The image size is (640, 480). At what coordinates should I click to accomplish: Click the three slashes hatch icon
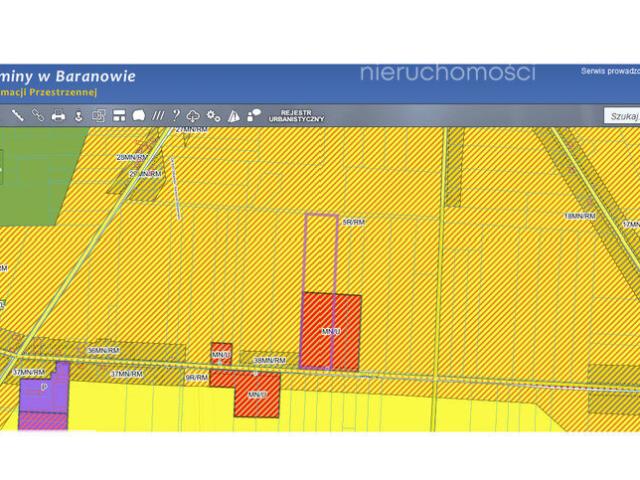[158, 116]
